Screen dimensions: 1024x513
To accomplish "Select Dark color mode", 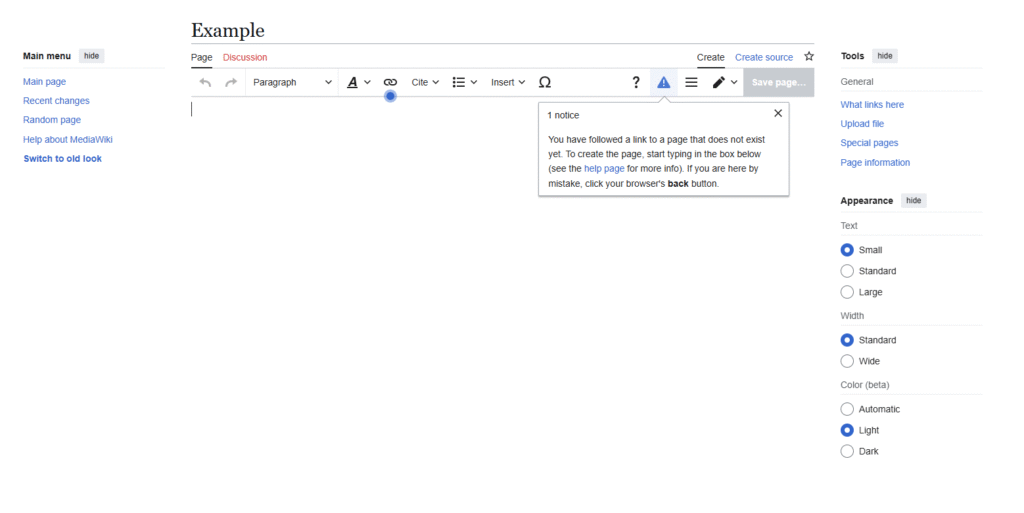I will [x=848, y=451].
